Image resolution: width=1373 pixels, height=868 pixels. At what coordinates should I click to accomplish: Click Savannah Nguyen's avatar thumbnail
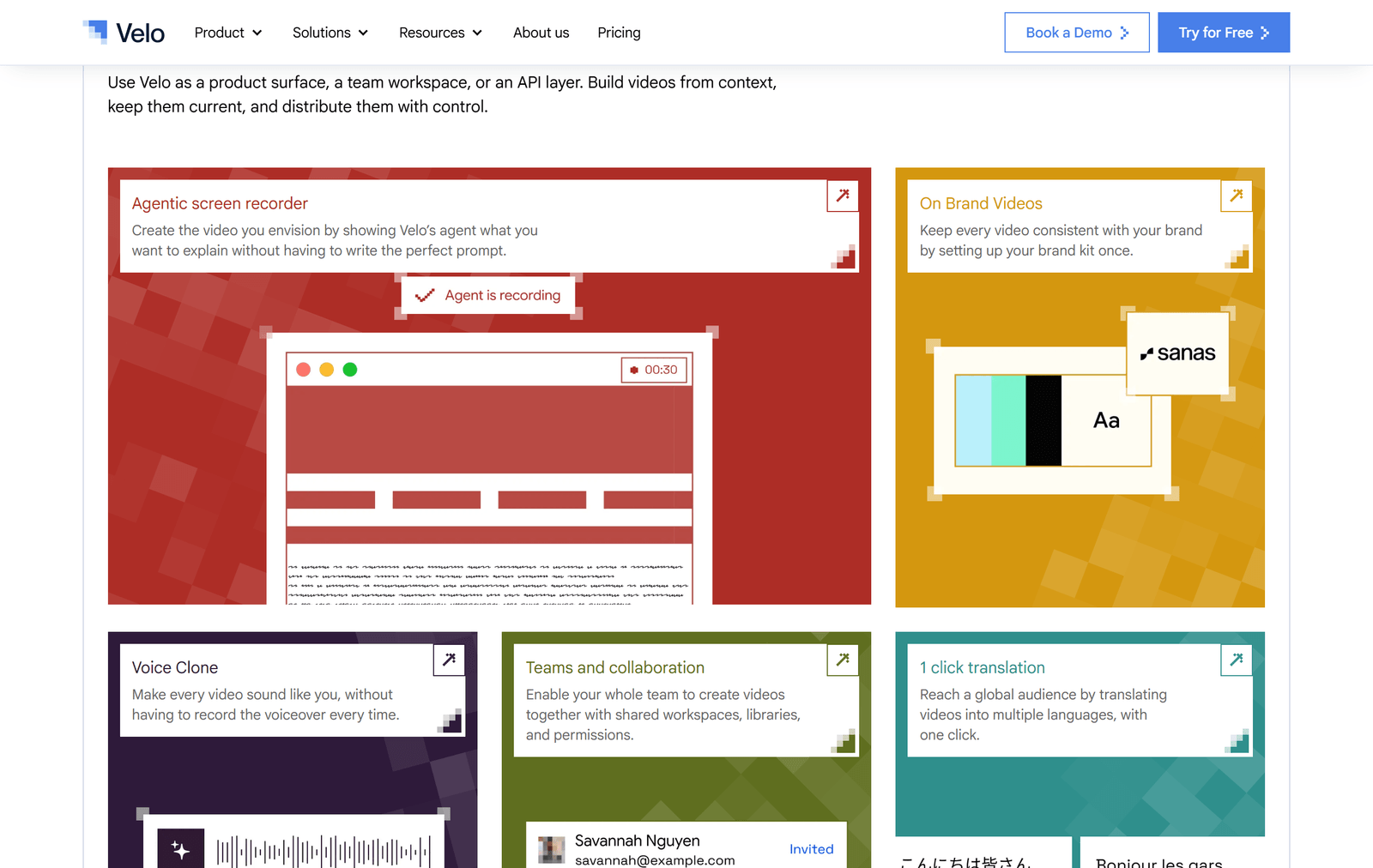(552, 850)
